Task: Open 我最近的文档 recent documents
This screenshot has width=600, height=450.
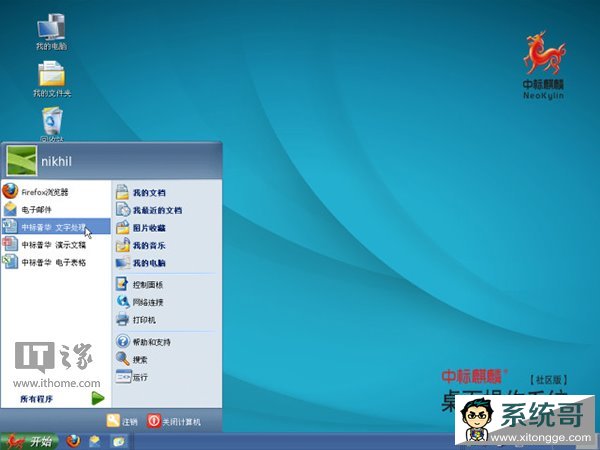Action: point(149,210)
